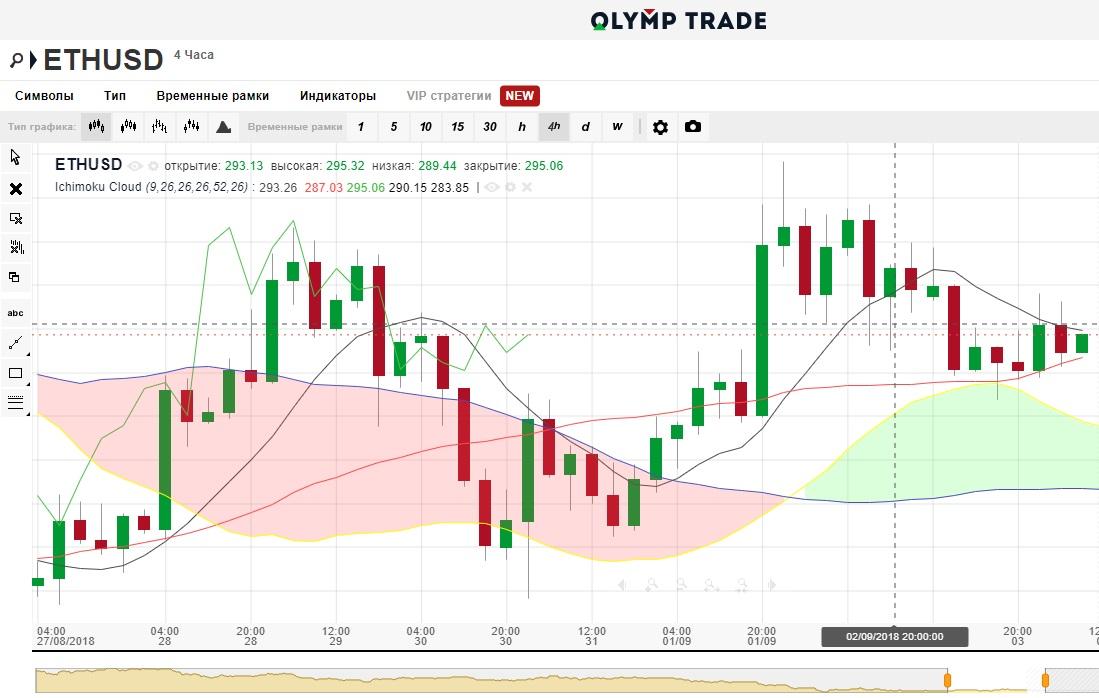
Task: Click the scroll chart right arrow
Action: pos(772,584)
